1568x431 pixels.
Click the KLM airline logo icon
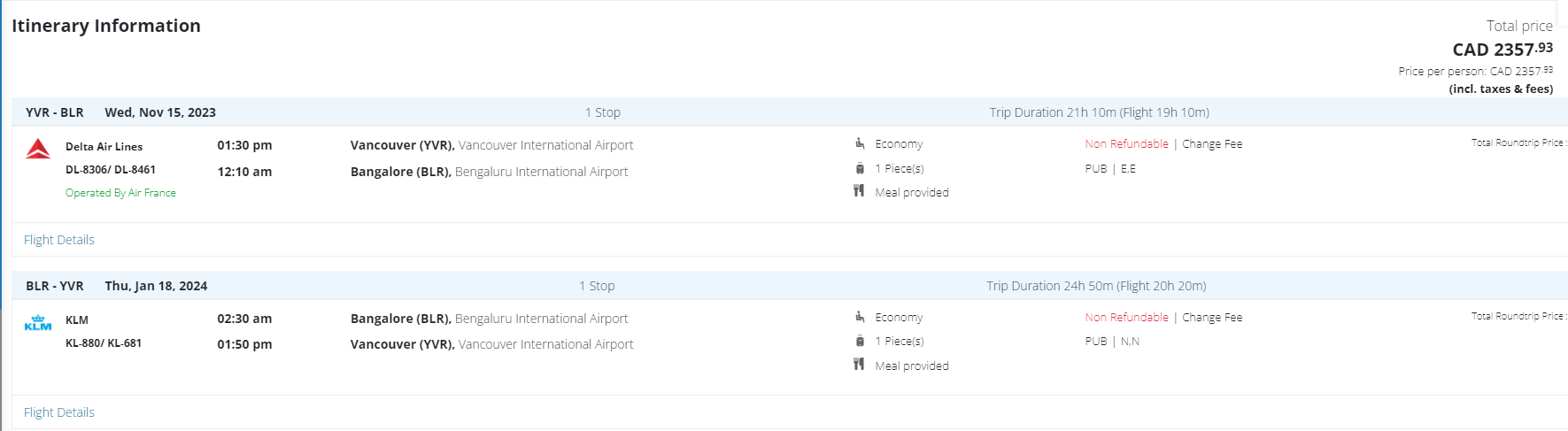click(38, 323)
